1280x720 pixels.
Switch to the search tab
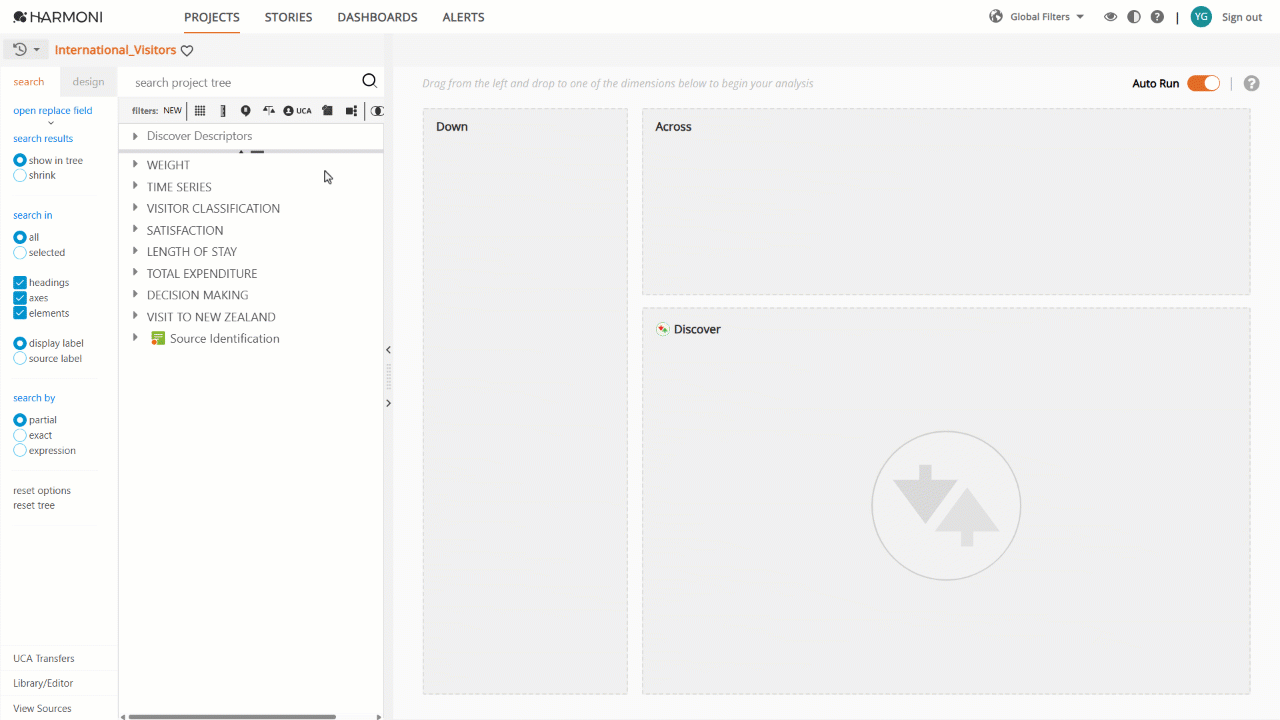pos(29,82)
